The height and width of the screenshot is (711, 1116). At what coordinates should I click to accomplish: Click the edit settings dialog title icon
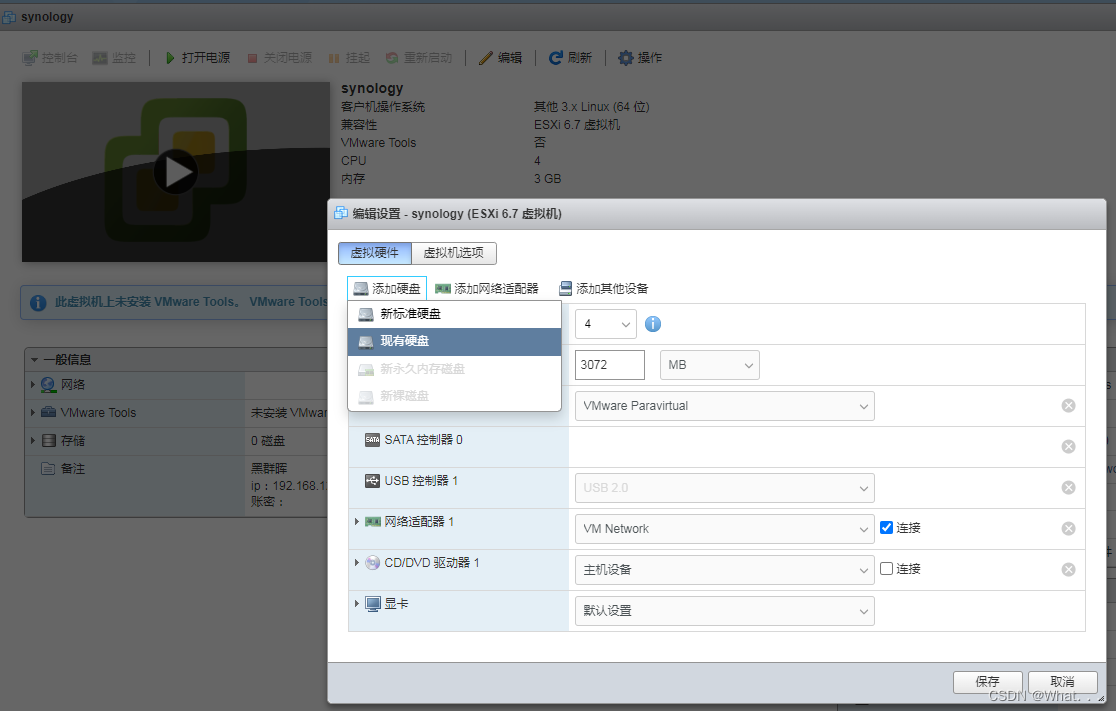tap(341, 214)
